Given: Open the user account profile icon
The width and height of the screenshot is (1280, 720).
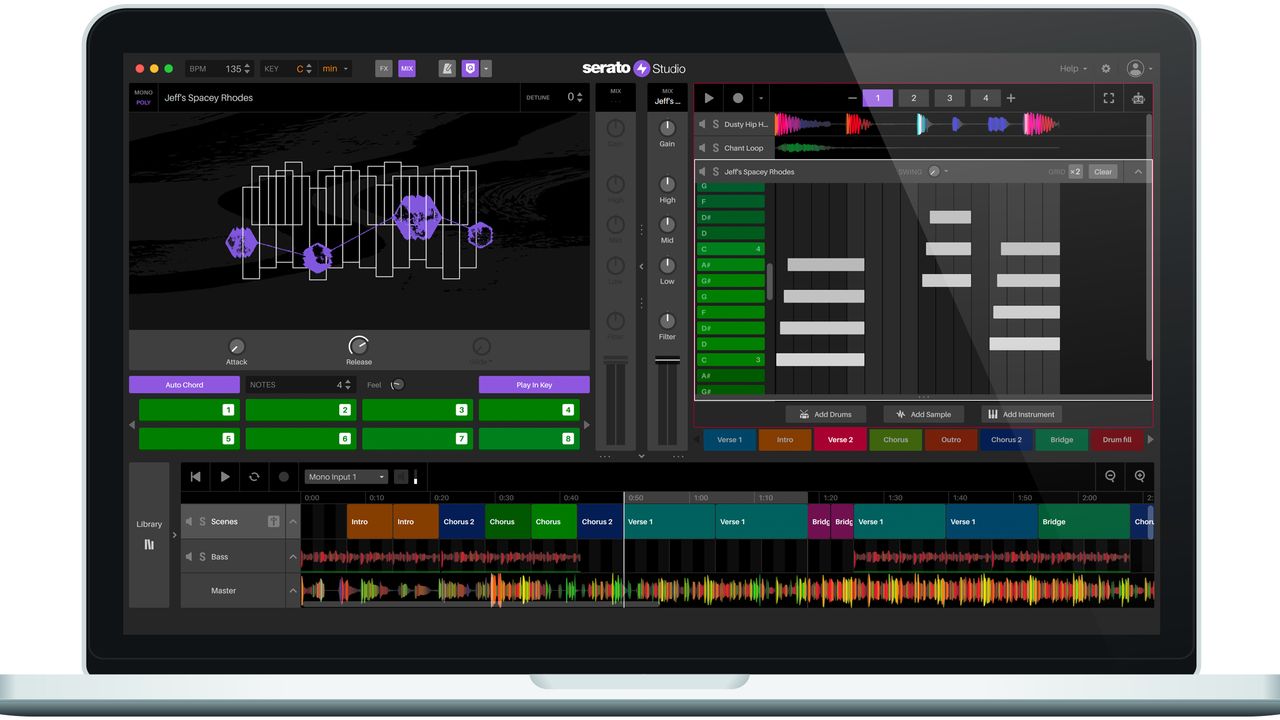Looking at the screenshot, I should click(1135, 69).
